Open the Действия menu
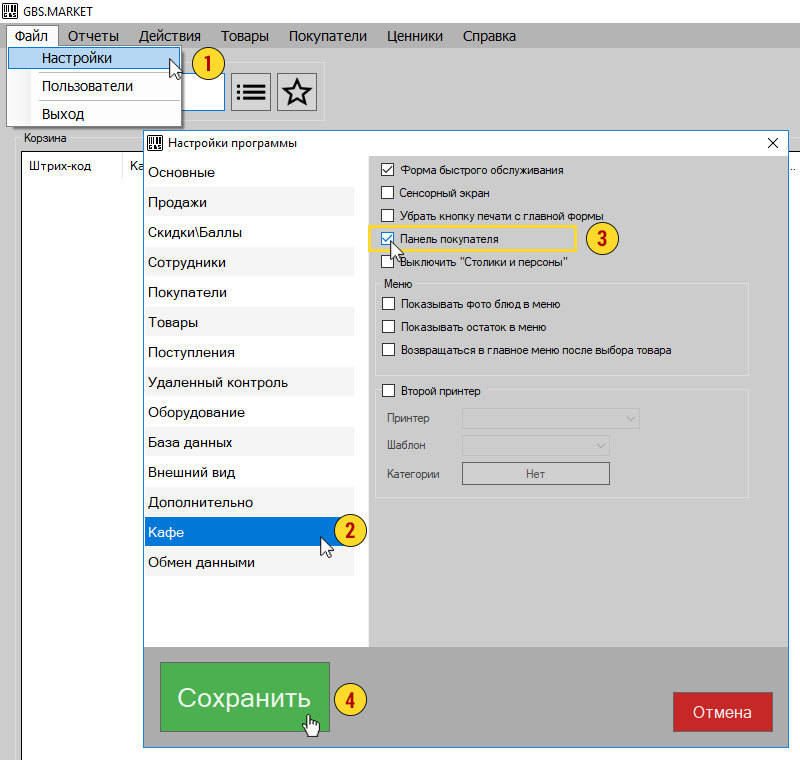The height and width of the screenshot is (760, 800). (170, 36)
